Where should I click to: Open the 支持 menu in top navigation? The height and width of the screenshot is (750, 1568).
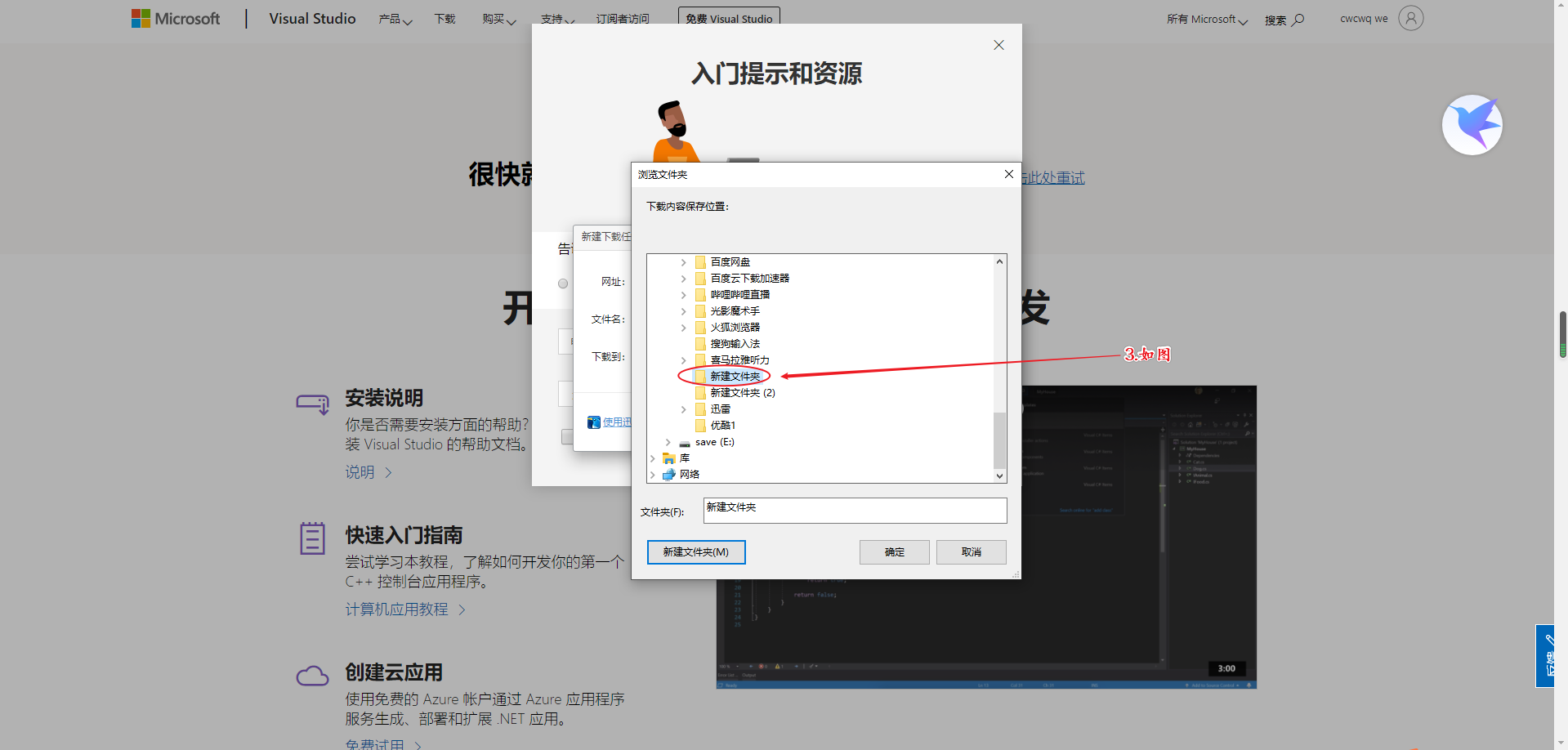point(552,18)
